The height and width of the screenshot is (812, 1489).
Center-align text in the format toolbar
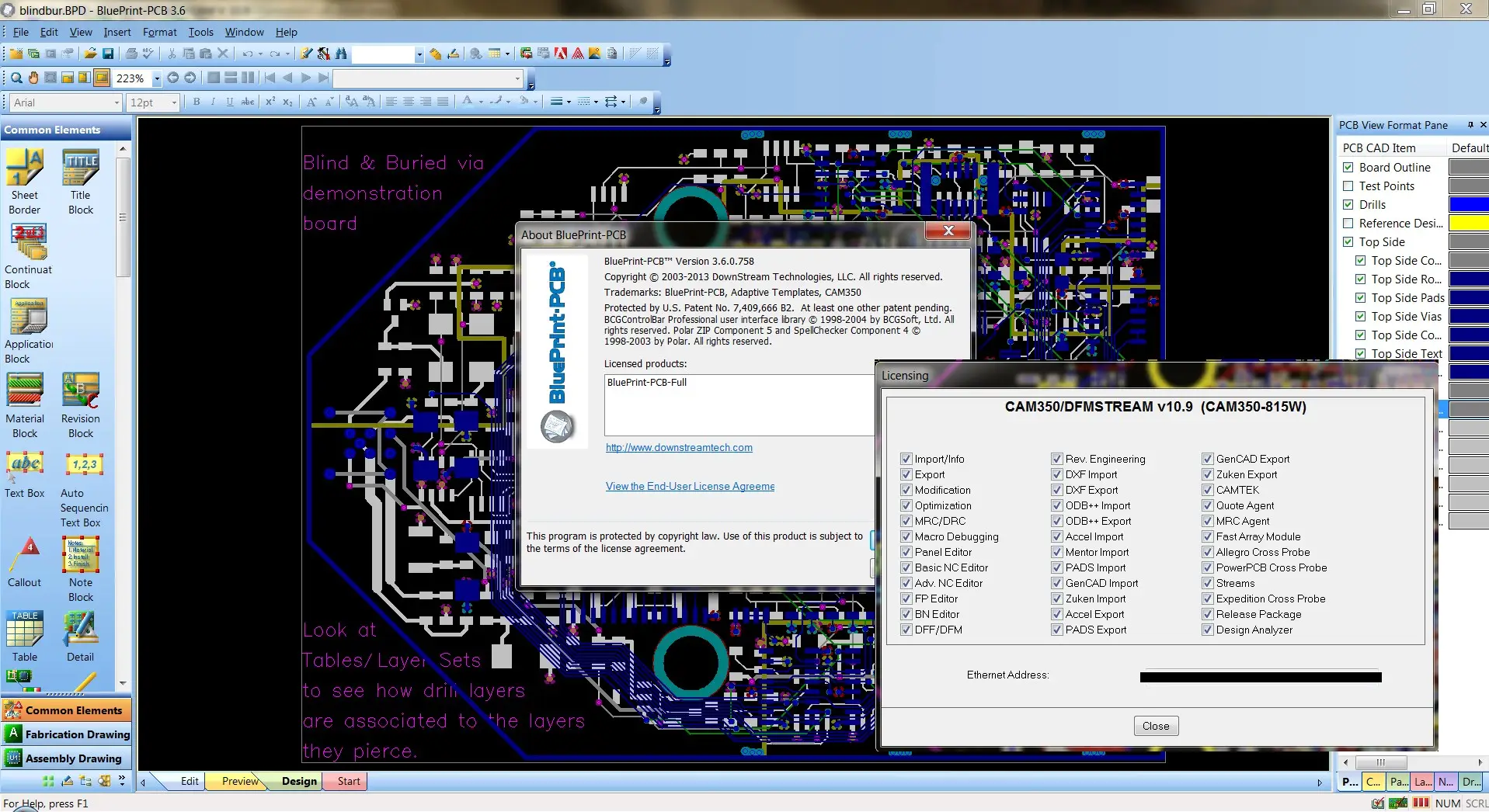pyautogui.click(x=409, y=102)
